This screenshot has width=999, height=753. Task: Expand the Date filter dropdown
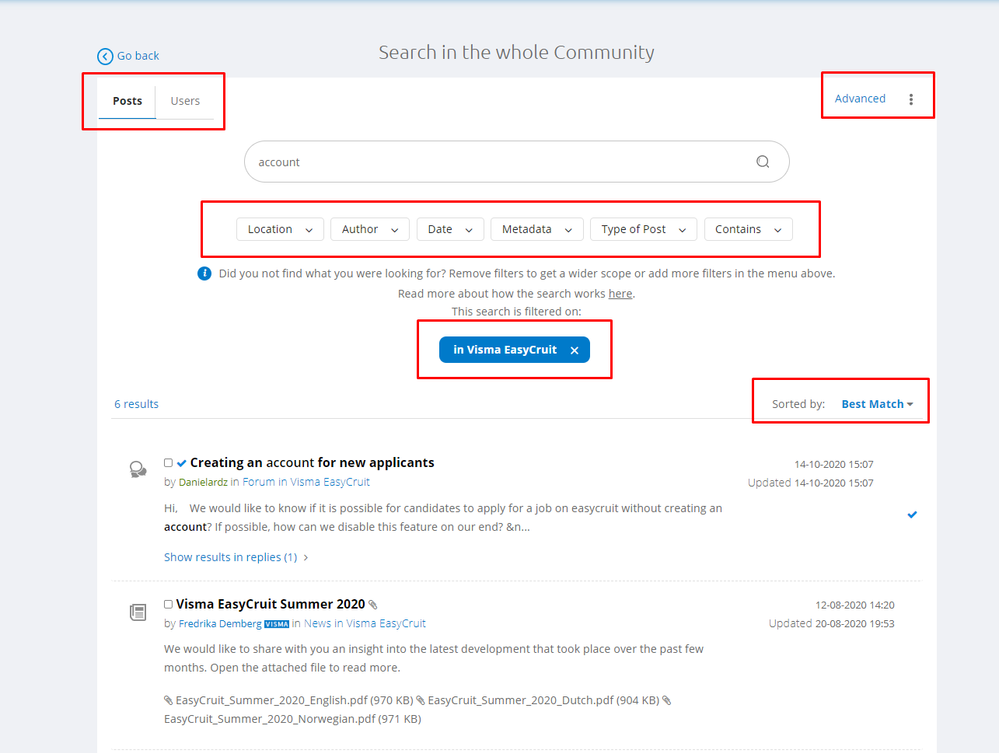pyautogui.click(x=450, y=229)
